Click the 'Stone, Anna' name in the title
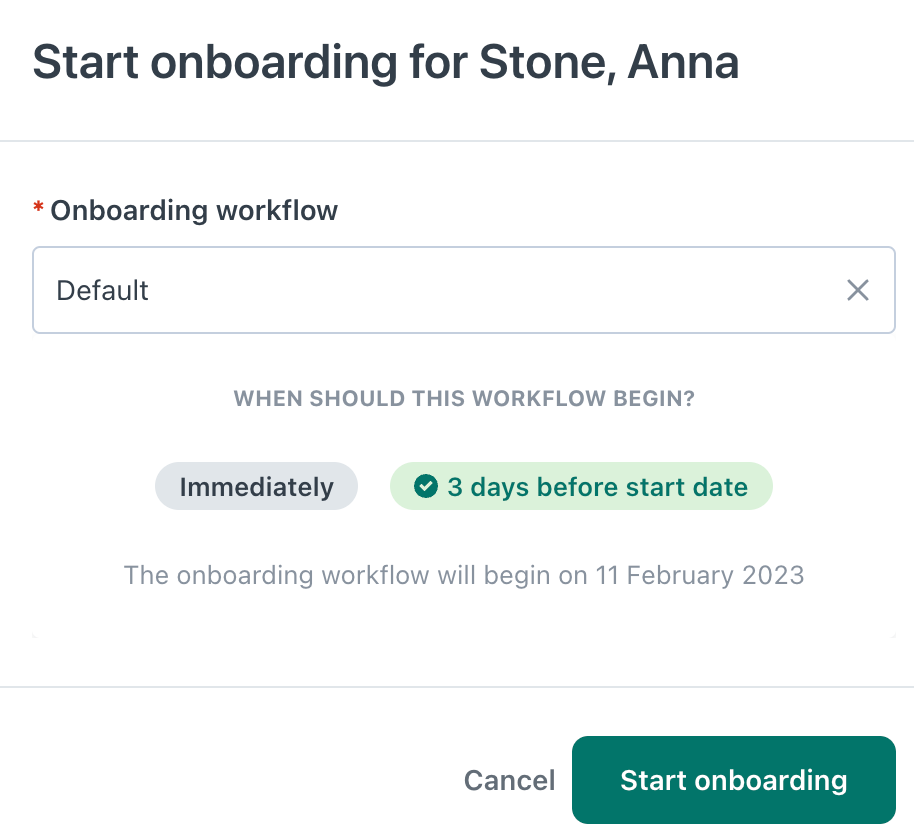Screen dimensions: 914x836 pos(609,62)
